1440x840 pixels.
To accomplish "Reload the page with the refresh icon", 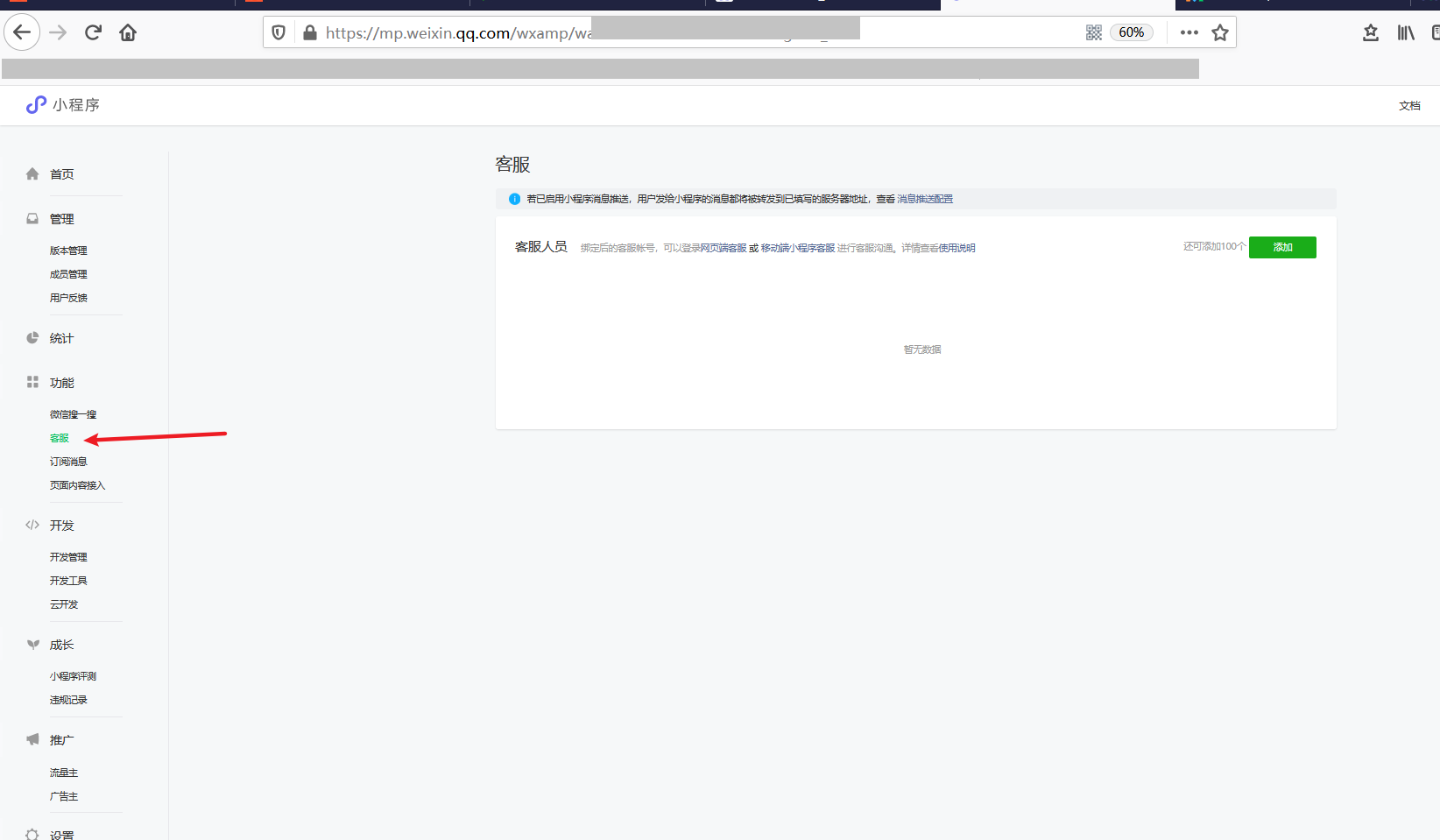I will click(92, 32).
